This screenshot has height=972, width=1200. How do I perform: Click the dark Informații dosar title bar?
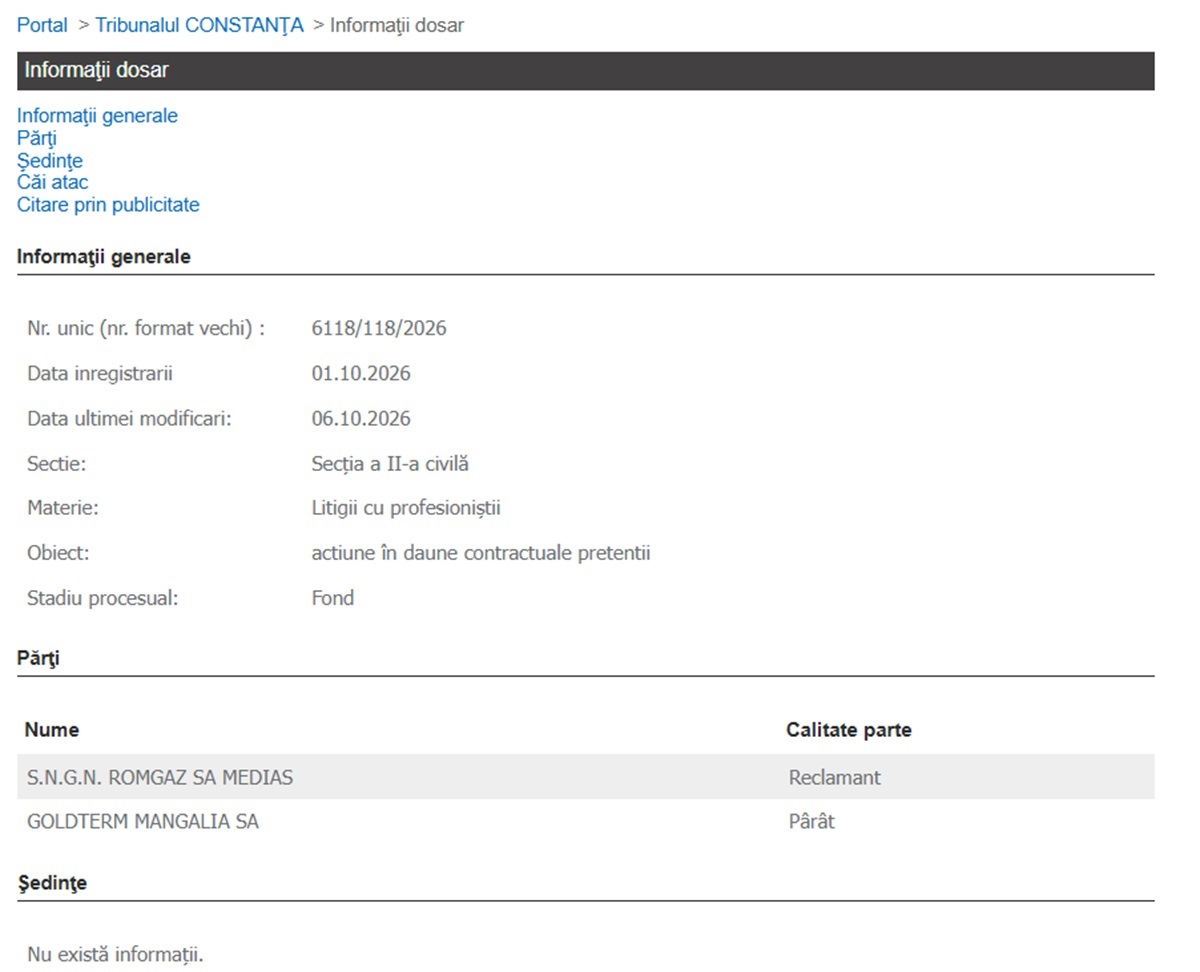click(x=586, y=71)
